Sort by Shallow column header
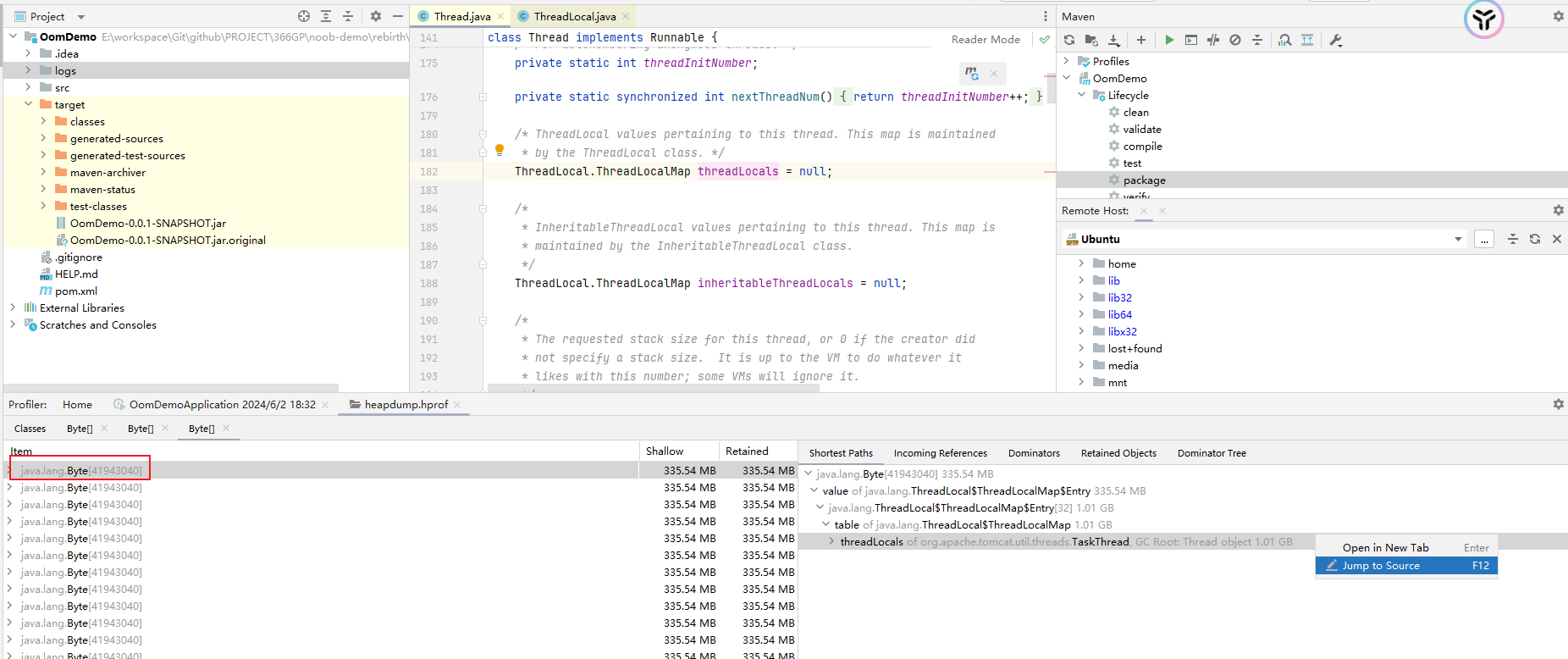Screen dimensions: 1568x659 (x=678, y=451)
